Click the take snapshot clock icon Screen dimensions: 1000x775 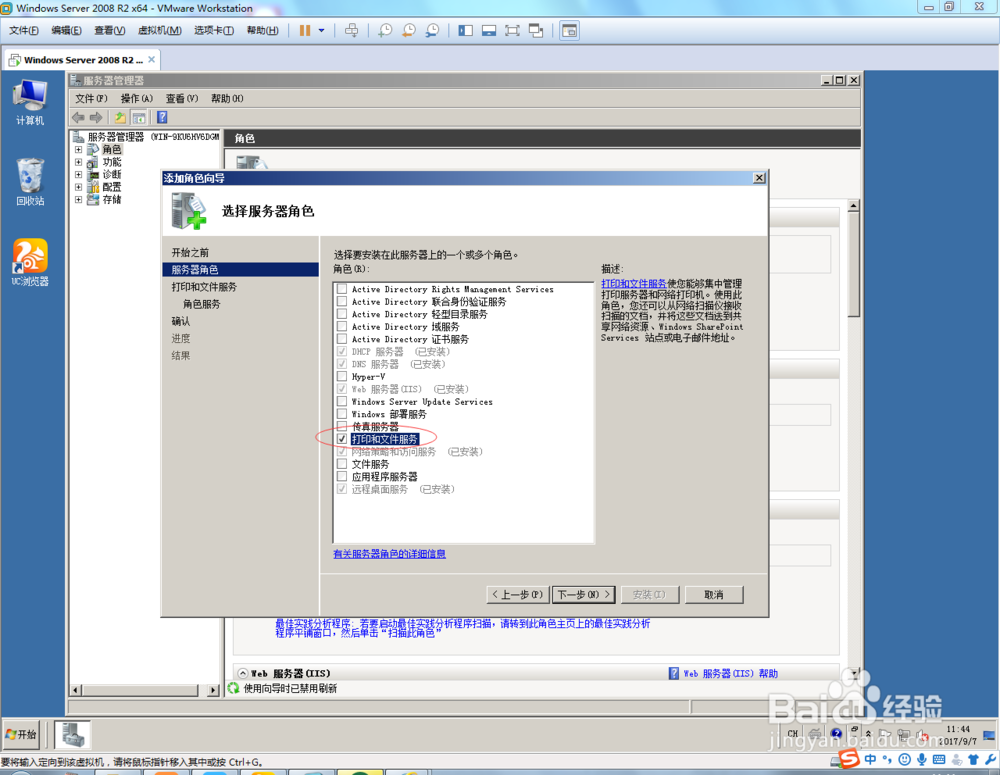[x=385, y=31]
